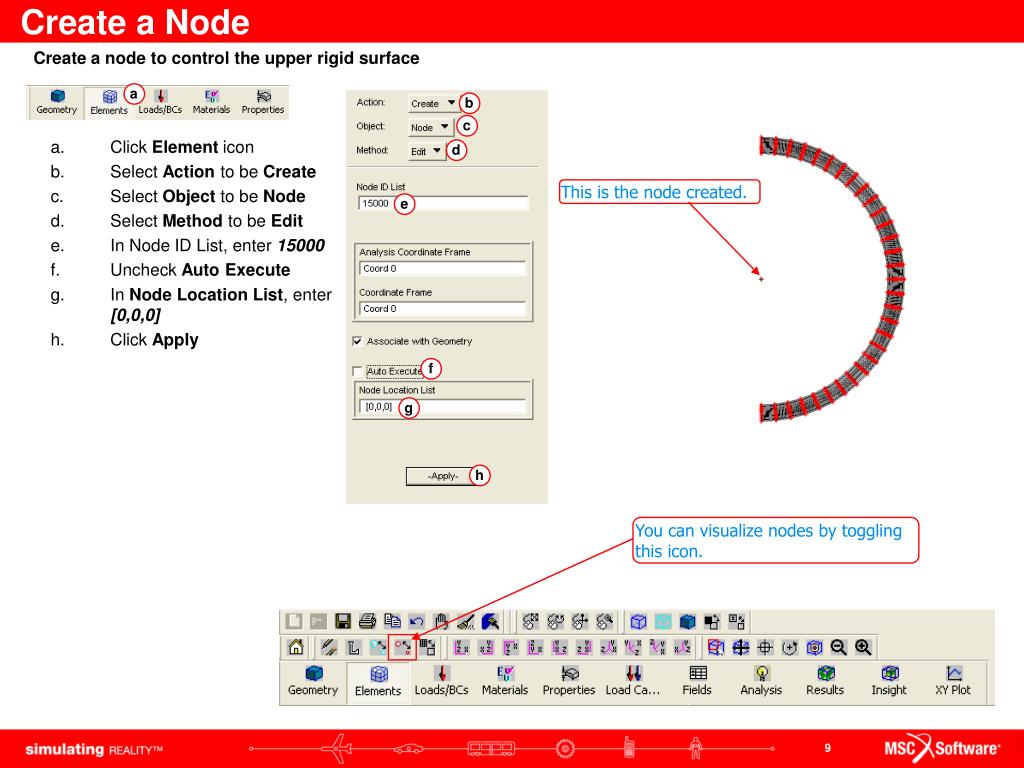Click the Home icon in second toolbar row
1024x768 pixels.
(296, 647)
